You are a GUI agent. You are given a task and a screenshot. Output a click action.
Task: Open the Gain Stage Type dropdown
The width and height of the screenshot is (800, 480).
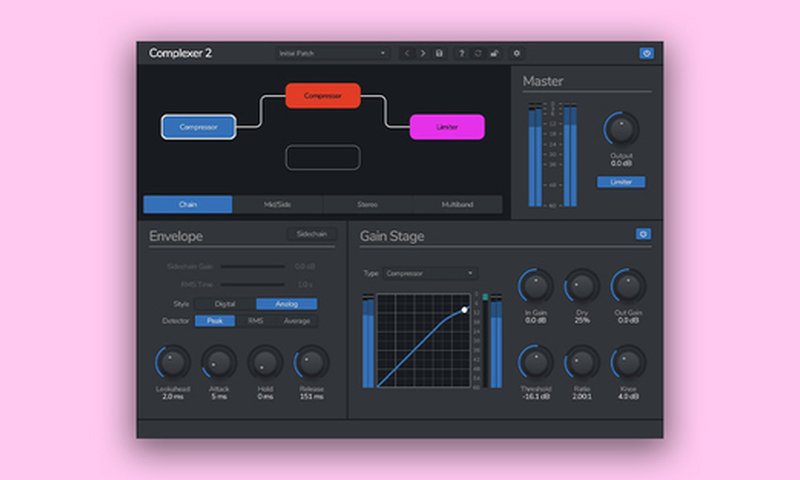coord(431,273)
